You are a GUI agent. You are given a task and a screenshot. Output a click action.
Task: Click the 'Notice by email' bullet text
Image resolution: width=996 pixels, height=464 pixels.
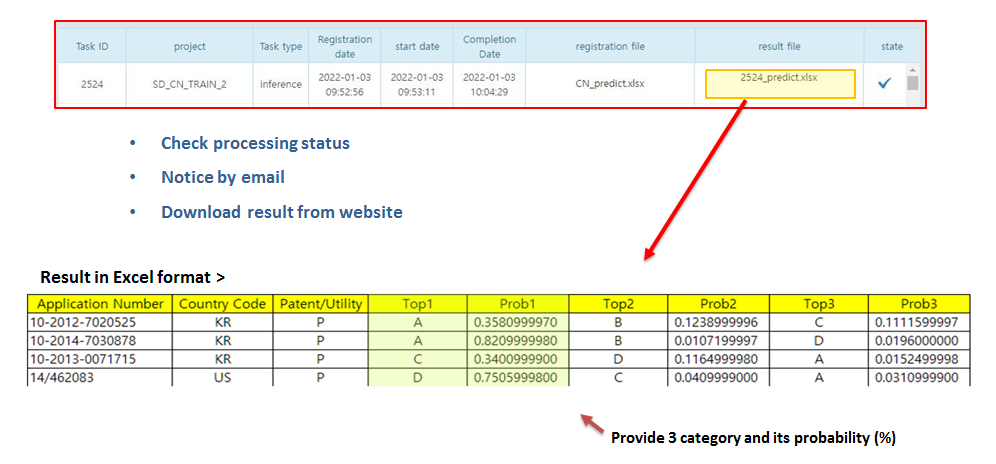pos(223,177)
